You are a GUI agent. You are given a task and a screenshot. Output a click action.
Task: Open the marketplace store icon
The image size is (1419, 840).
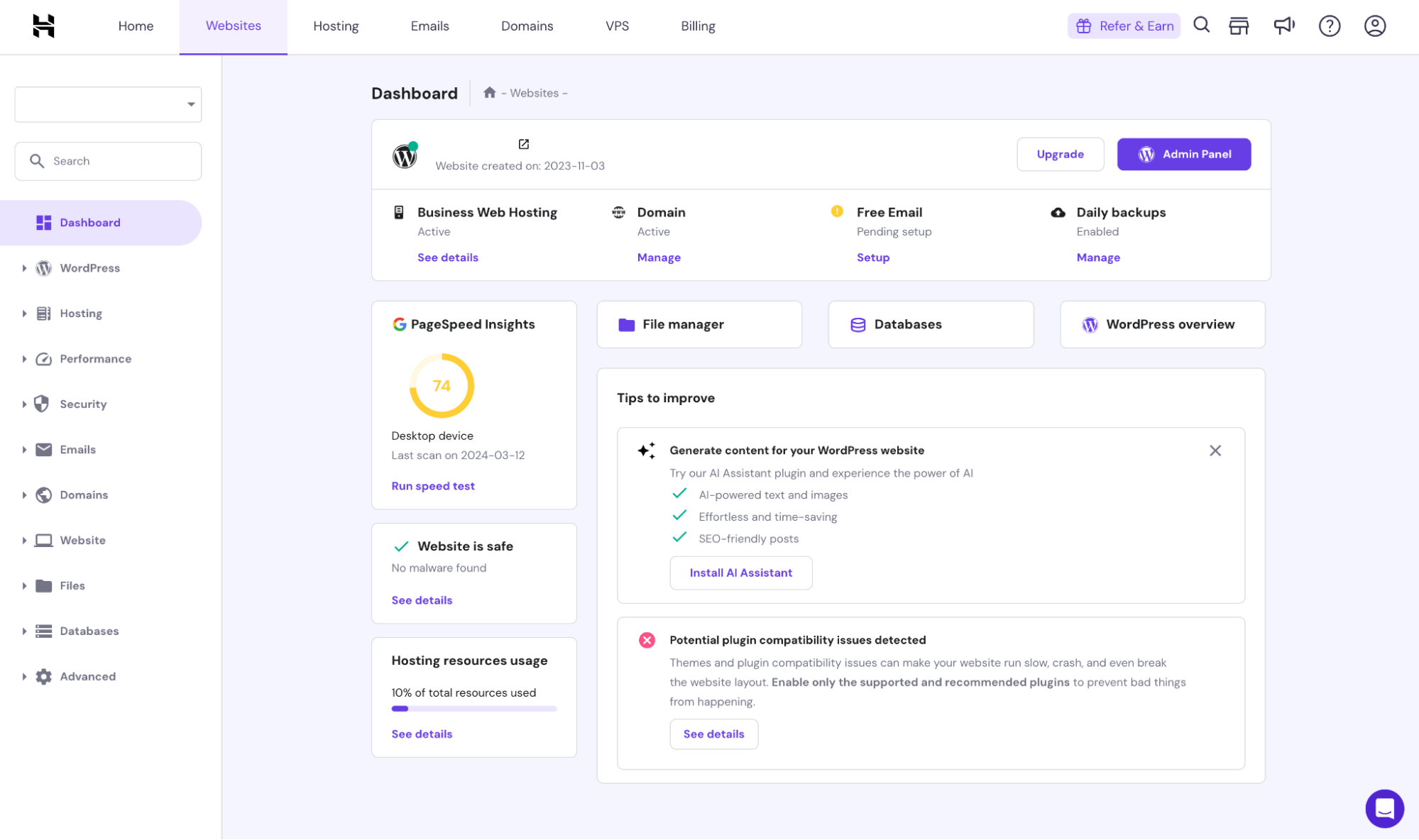1239,26
